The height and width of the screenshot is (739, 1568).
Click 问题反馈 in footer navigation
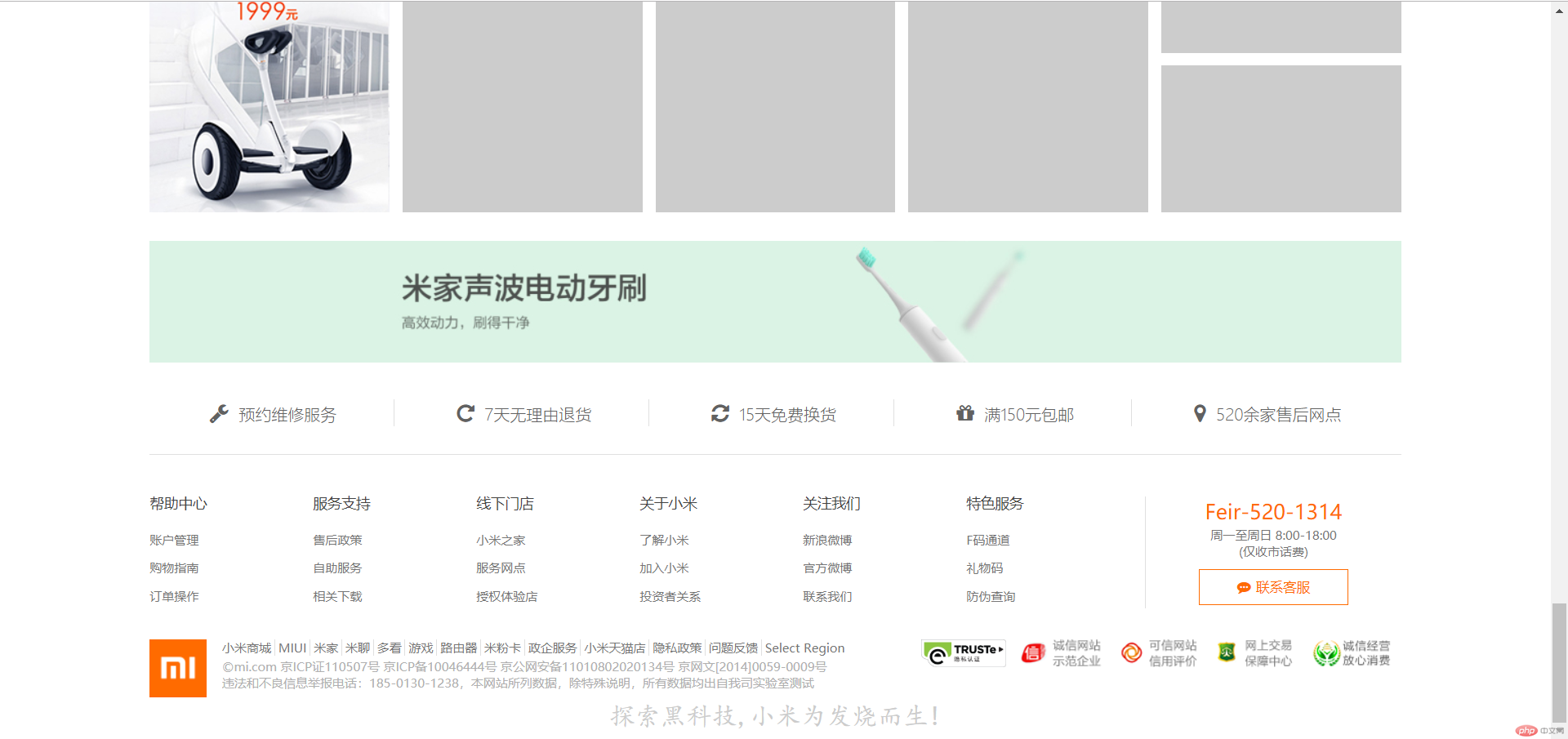[733, 648]
